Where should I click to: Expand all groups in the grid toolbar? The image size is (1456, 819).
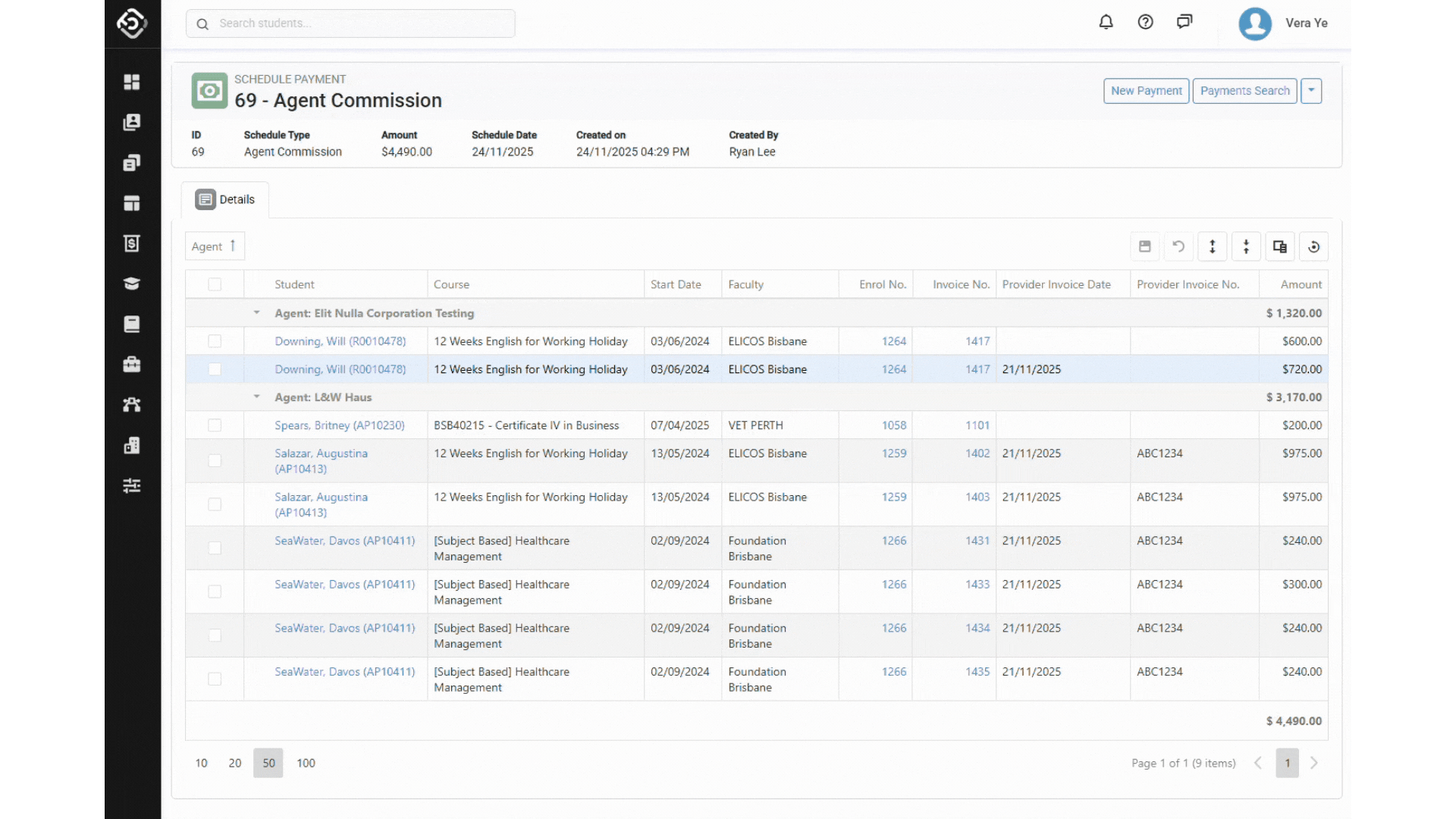(1213, 246)
